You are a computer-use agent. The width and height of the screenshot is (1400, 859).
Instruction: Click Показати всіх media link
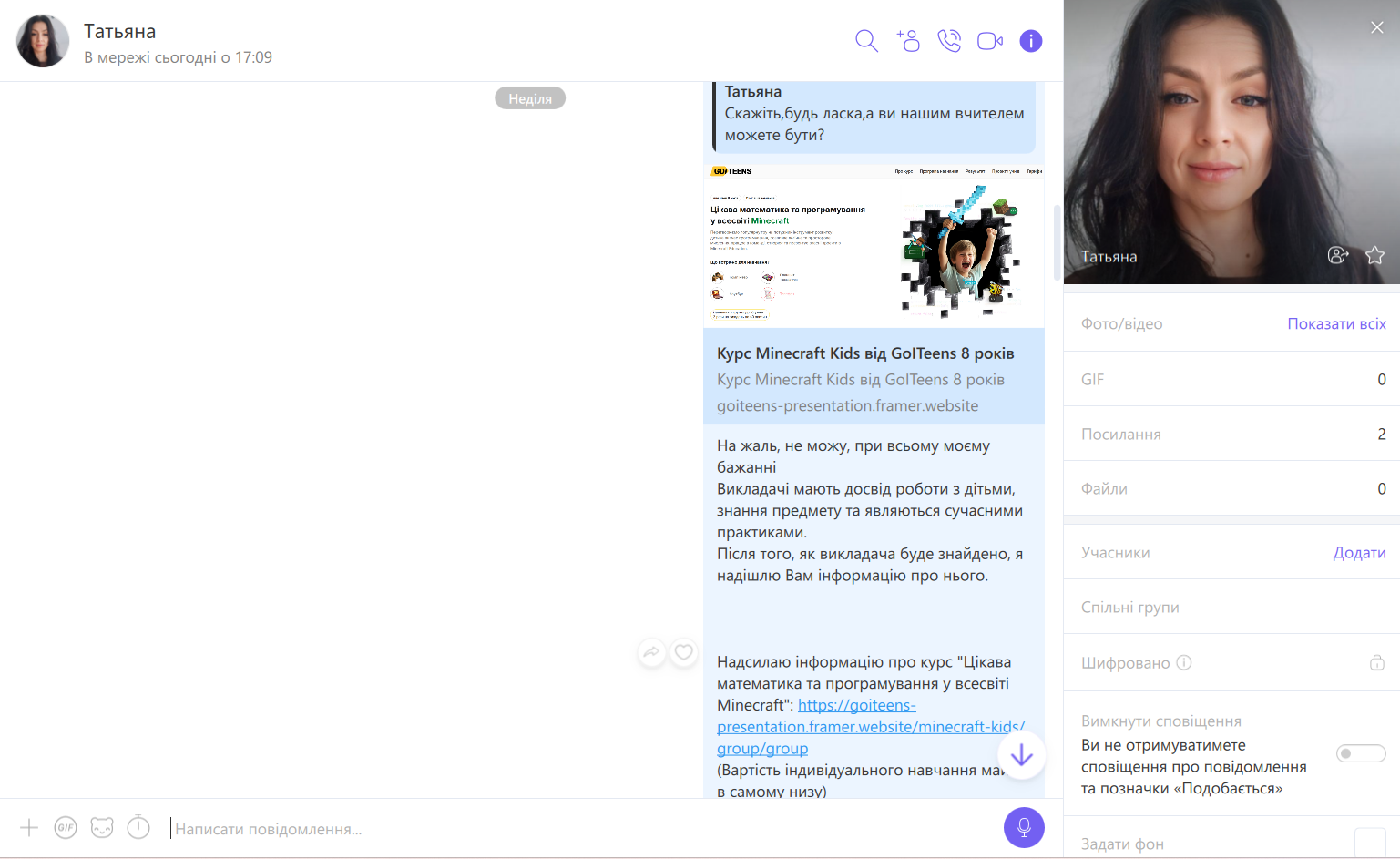1336,323
